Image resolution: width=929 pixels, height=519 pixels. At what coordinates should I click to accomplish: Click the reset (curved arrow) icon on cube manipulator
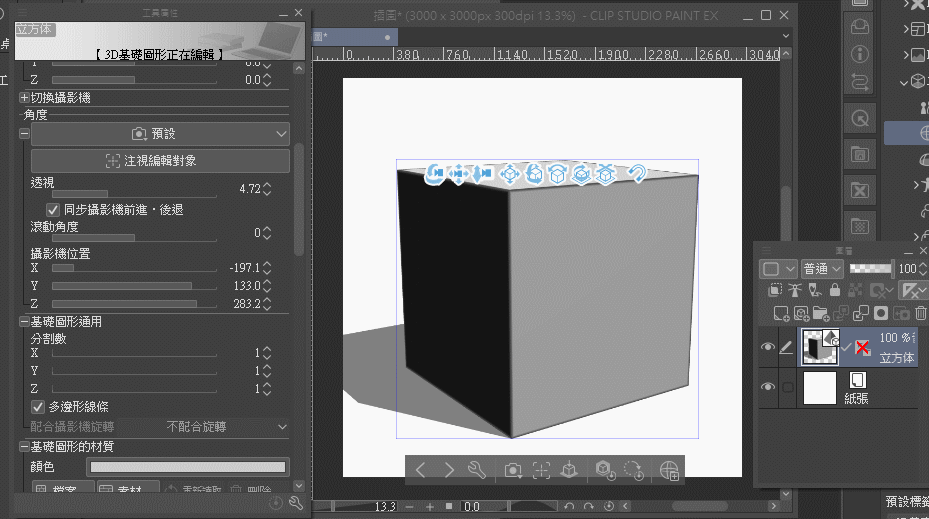coord(636,174)
